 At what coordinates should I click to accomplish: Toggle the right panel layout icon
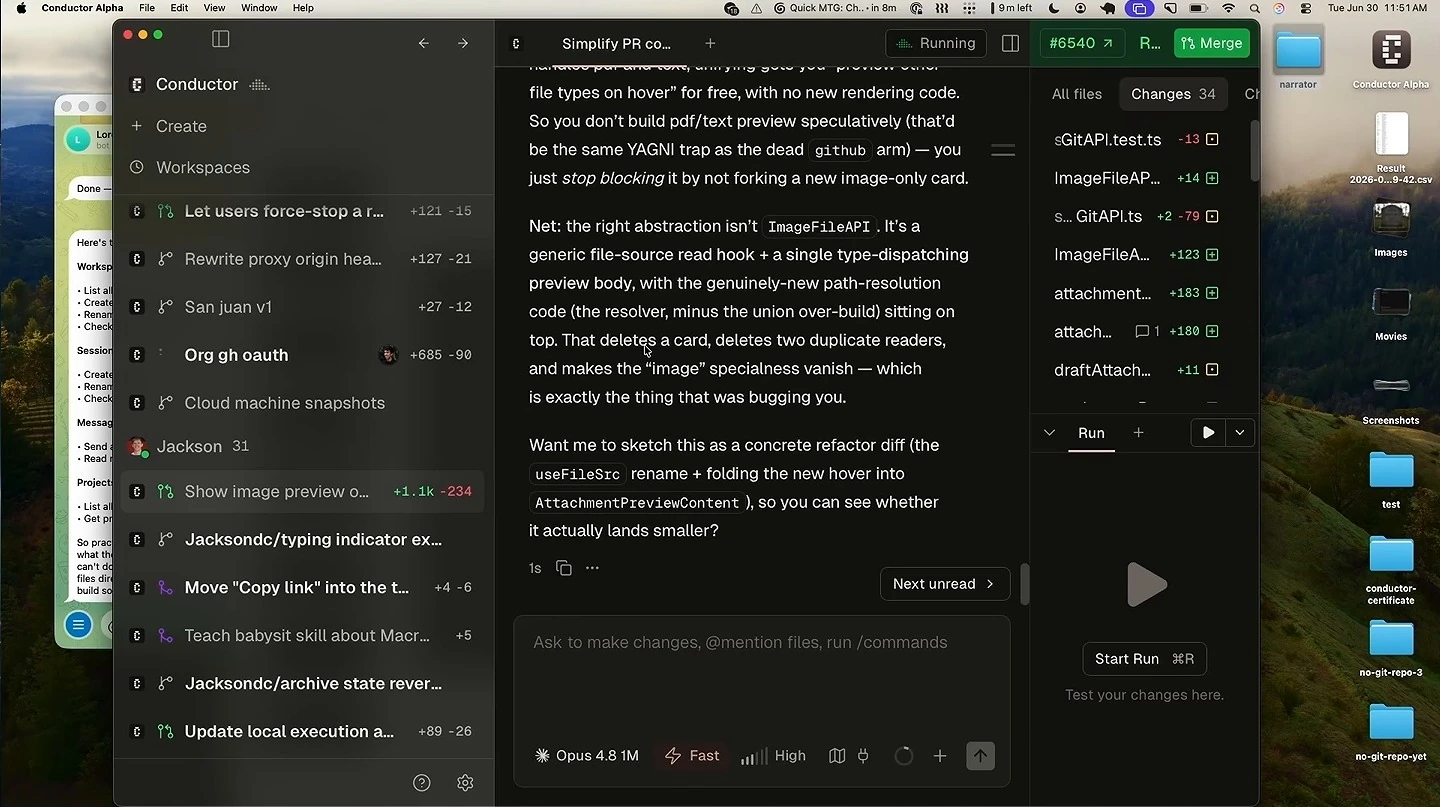pos(1010,43)
